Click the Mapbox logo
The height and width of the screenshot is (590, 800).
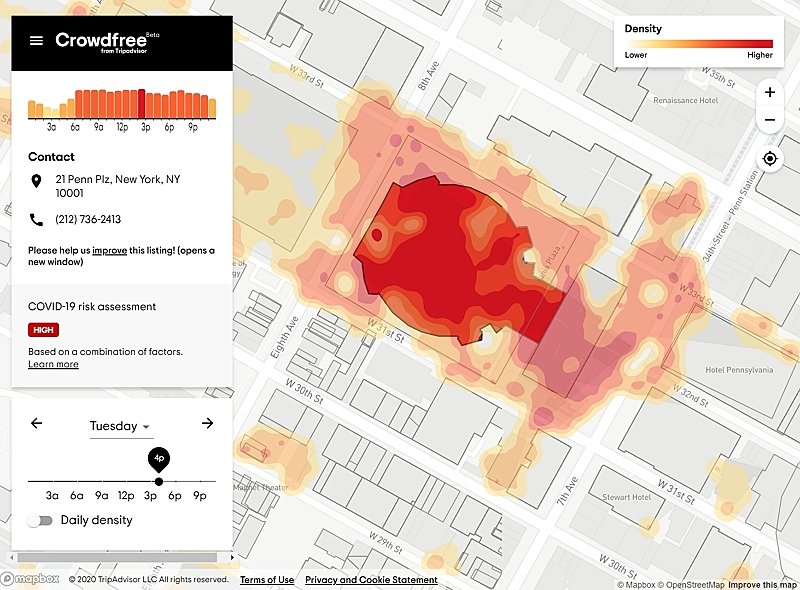coord(30,579)
